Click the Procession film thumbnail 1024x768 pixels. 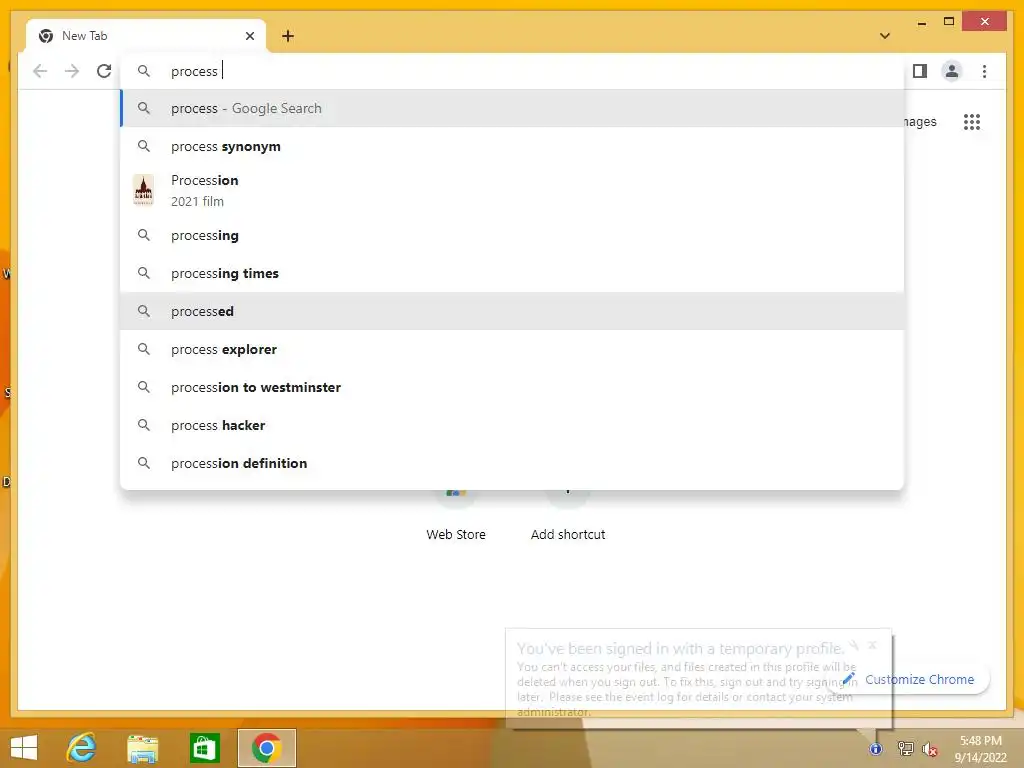coord(144,190)
